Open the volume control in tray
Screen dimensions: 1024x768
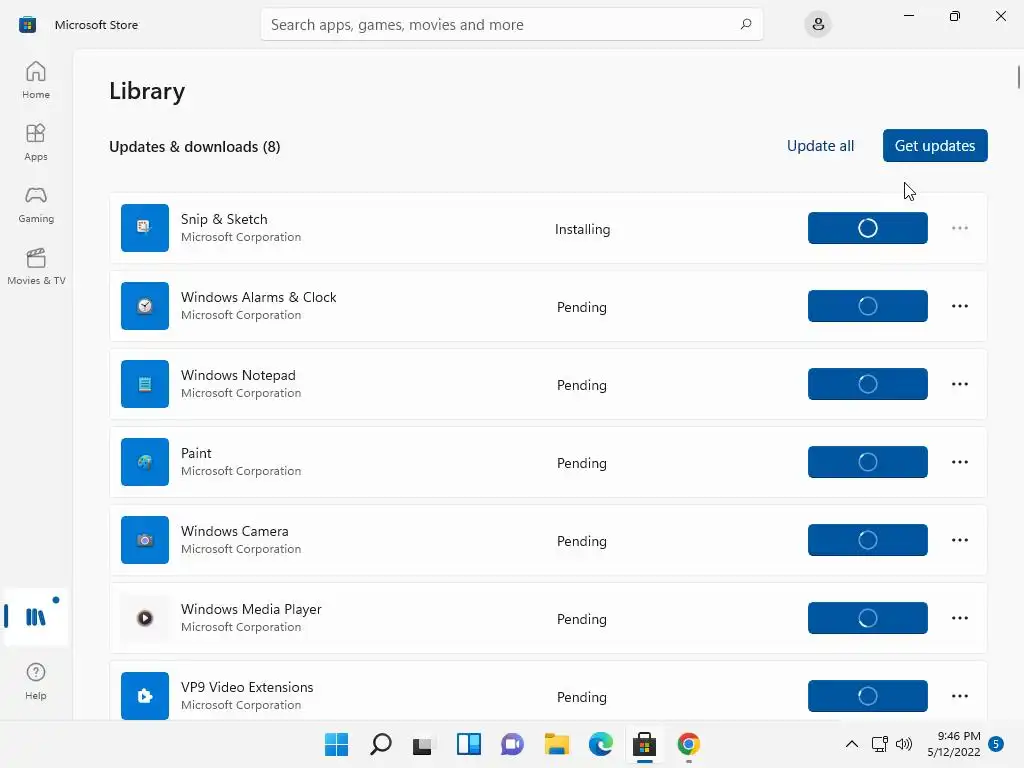[x=904, y=744]
